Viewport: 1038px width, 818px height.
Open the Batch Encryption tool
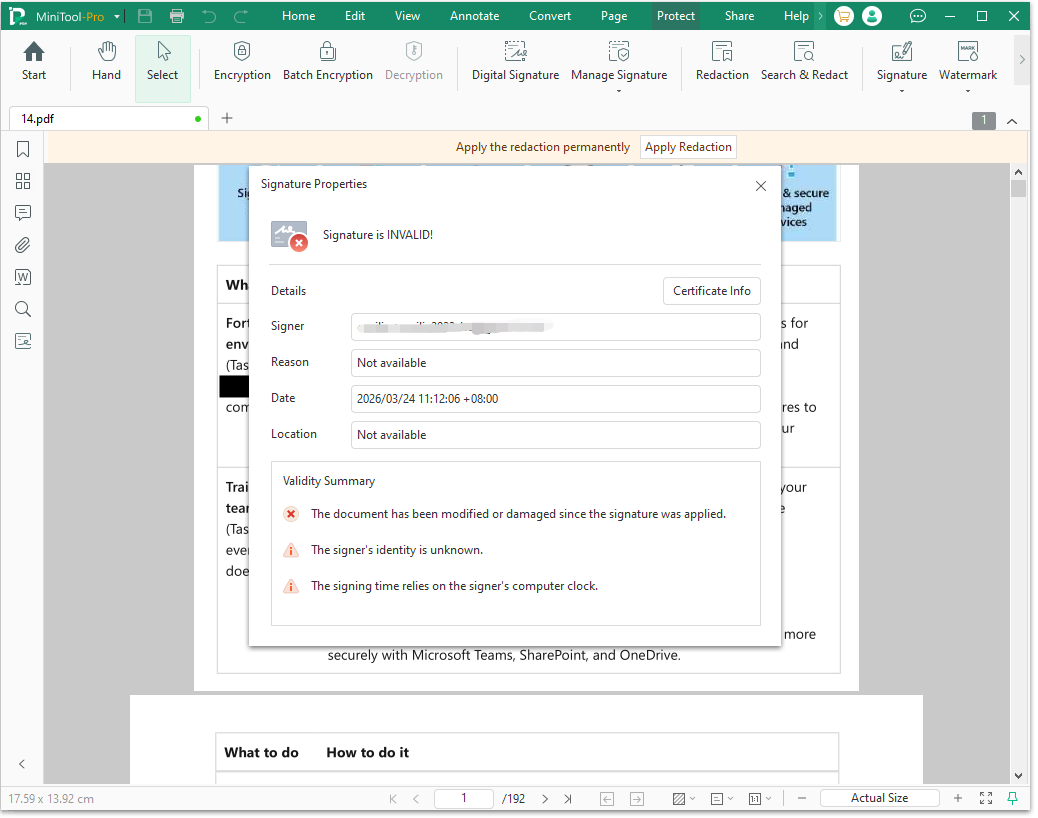pos(327,62)
